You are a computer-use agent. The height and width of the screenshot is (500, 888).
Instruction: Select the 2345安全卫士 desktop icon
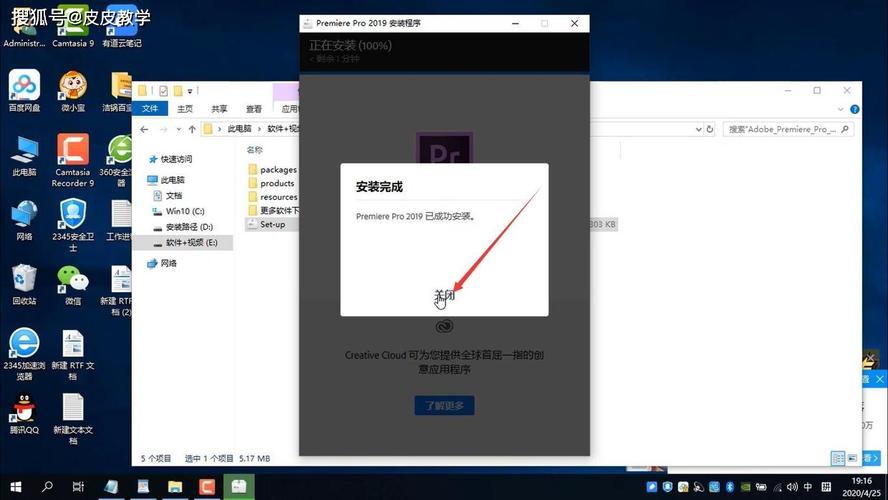tap(72, 225)
